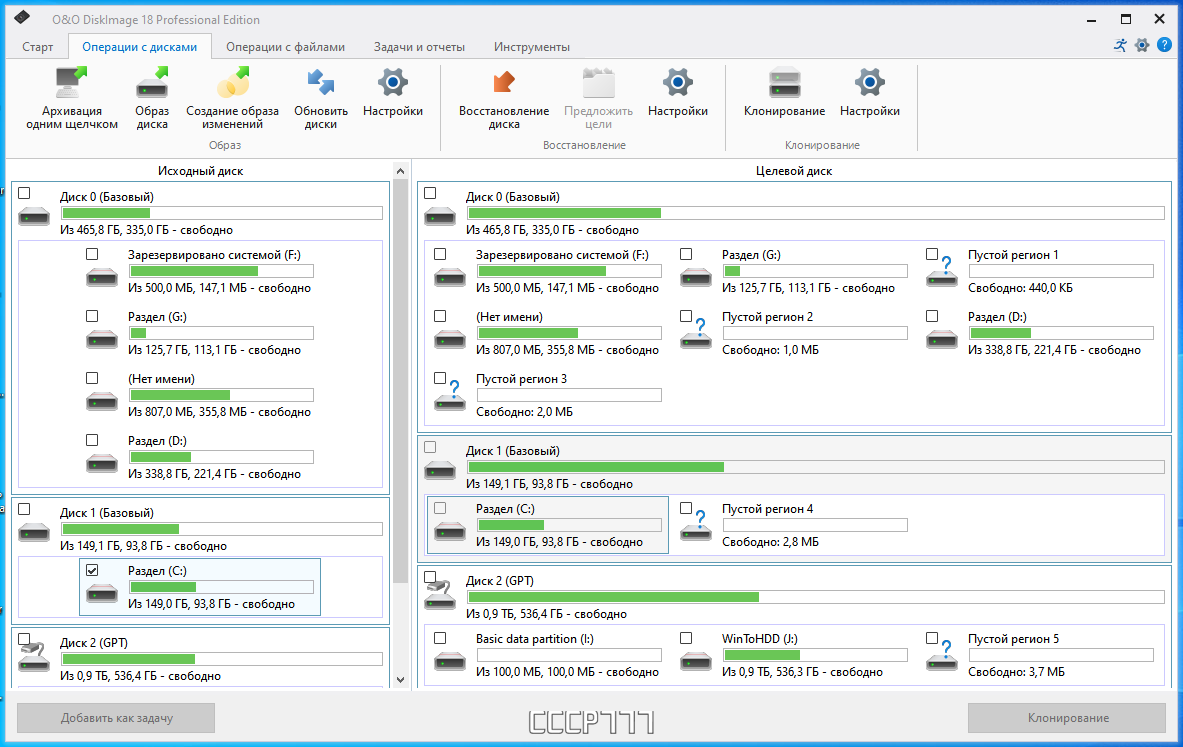This screenshot has height=747, width=1183.
Task: Check target Раздел (C:) checkbox
Action: click(440, 508)
